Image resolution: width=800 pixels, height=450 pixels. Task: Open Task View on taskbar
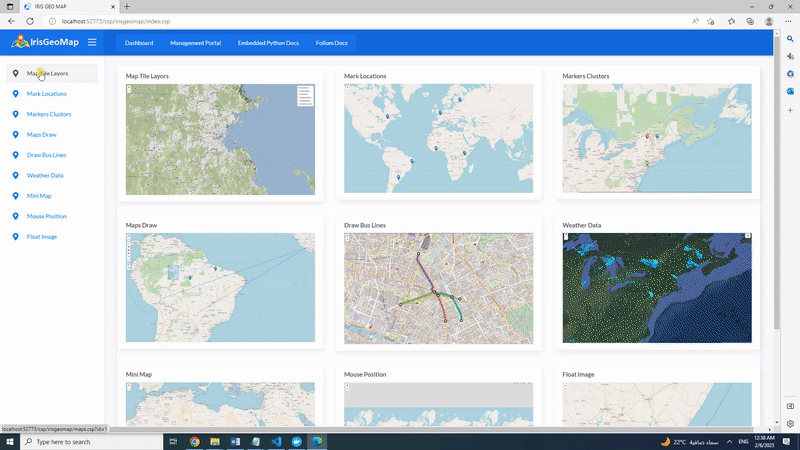(x=173, y=442)
